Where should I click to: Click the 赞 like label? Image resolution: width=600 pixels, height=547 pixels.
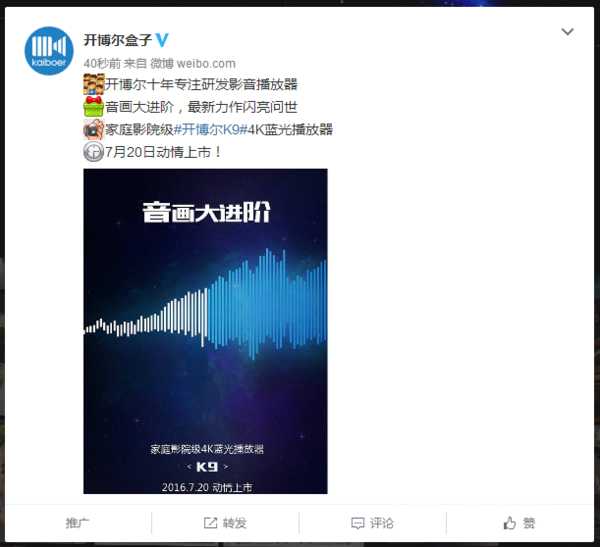pyautogui.click(x=529, y=523)
